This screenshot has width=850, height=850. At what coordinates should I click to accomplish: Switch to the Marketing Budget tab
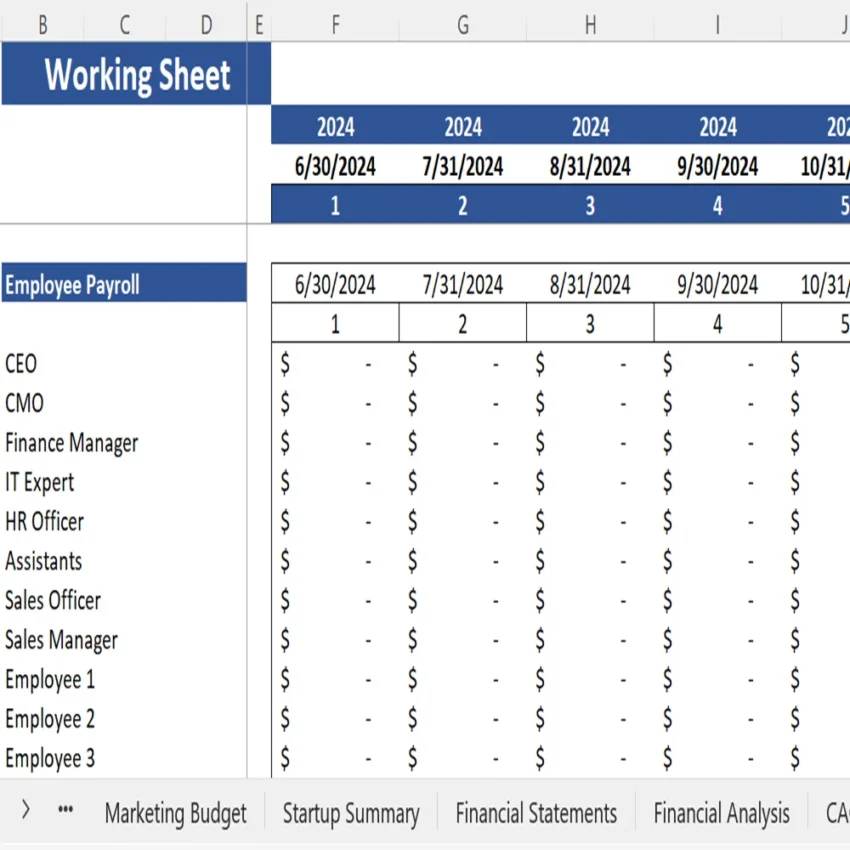[175, 813]
